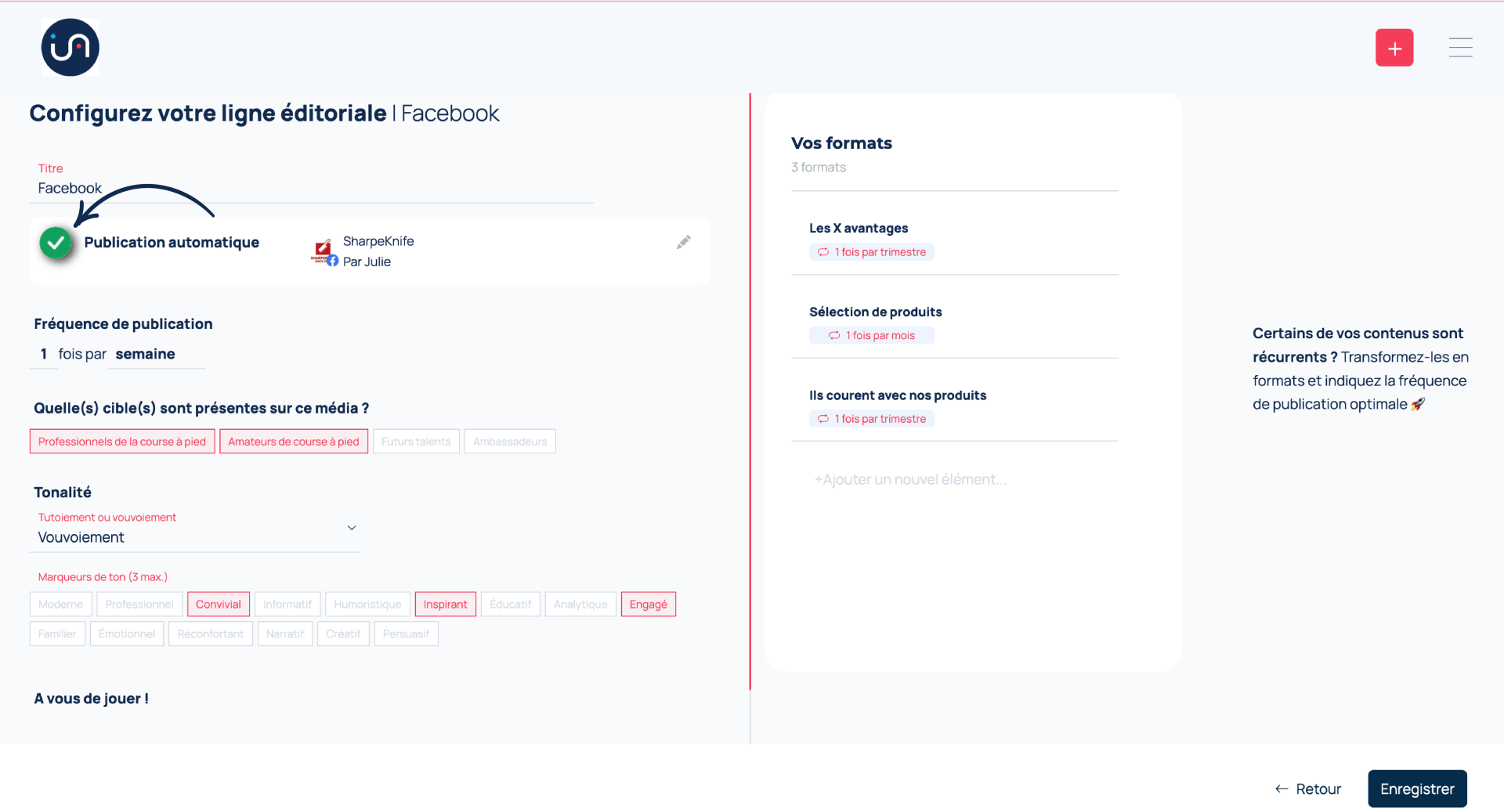Select the Analytique tone marker
This screenshot has height=812, width=1504.
pos(580,604)
